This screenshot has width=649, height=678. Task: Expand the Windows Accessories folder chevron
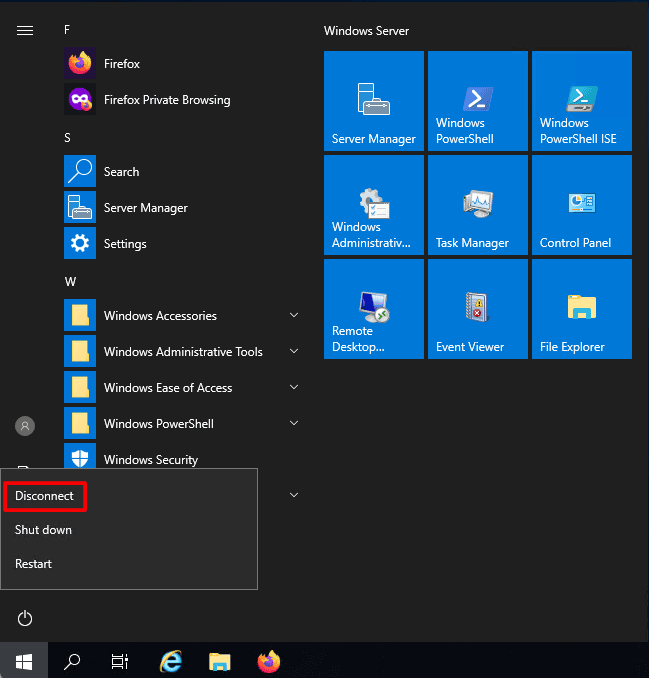click(294, 315)
